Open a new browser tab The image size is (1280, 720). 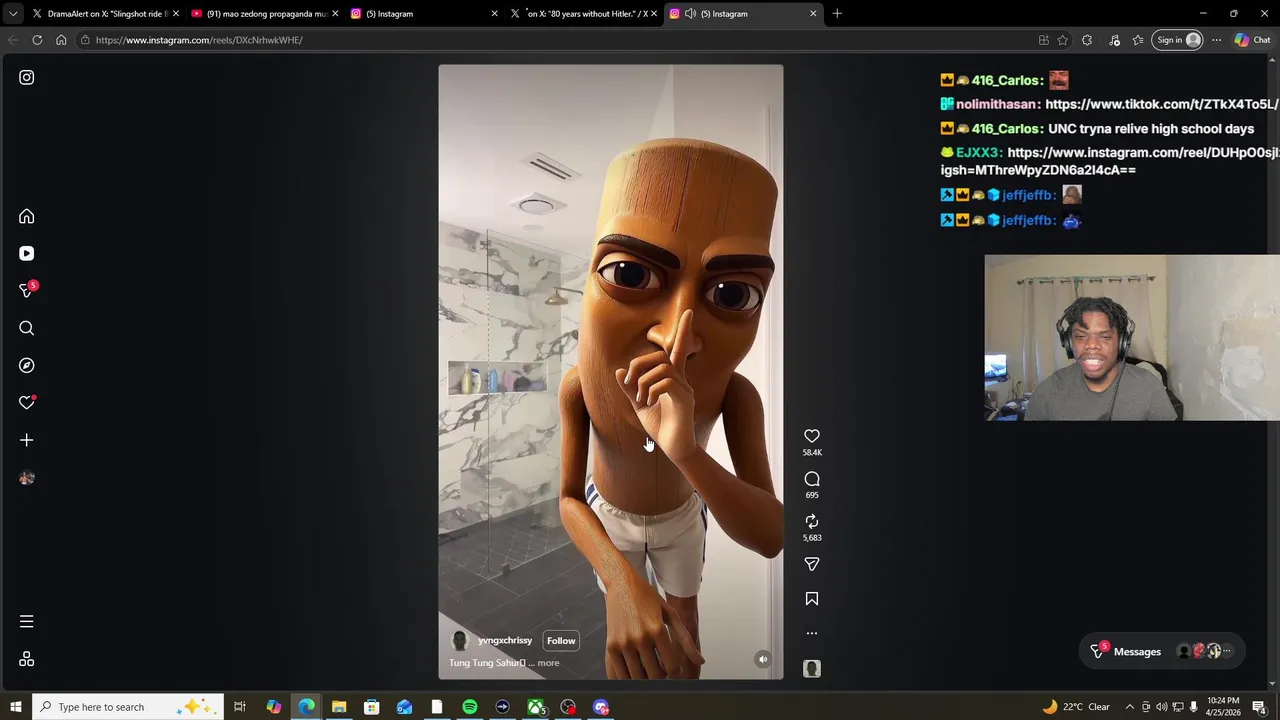(x=837, y=14)
